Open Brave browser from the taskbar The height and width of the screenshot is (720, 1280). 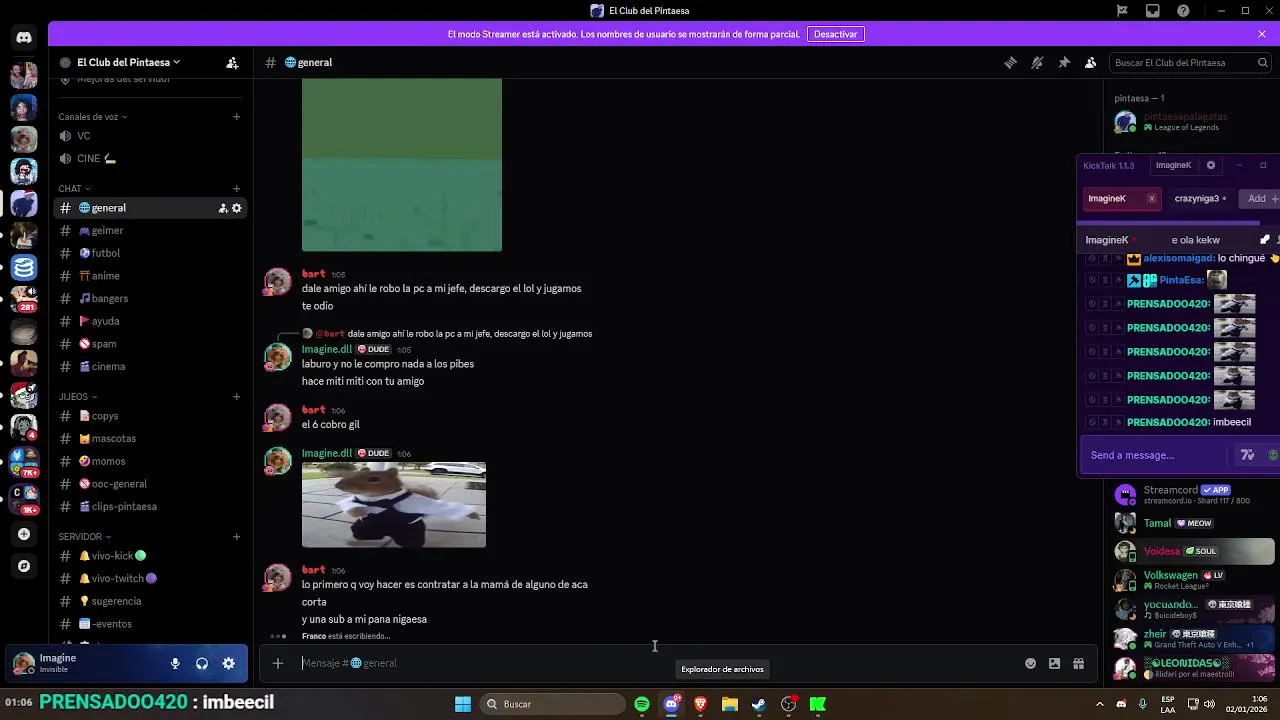click(700, 704)
